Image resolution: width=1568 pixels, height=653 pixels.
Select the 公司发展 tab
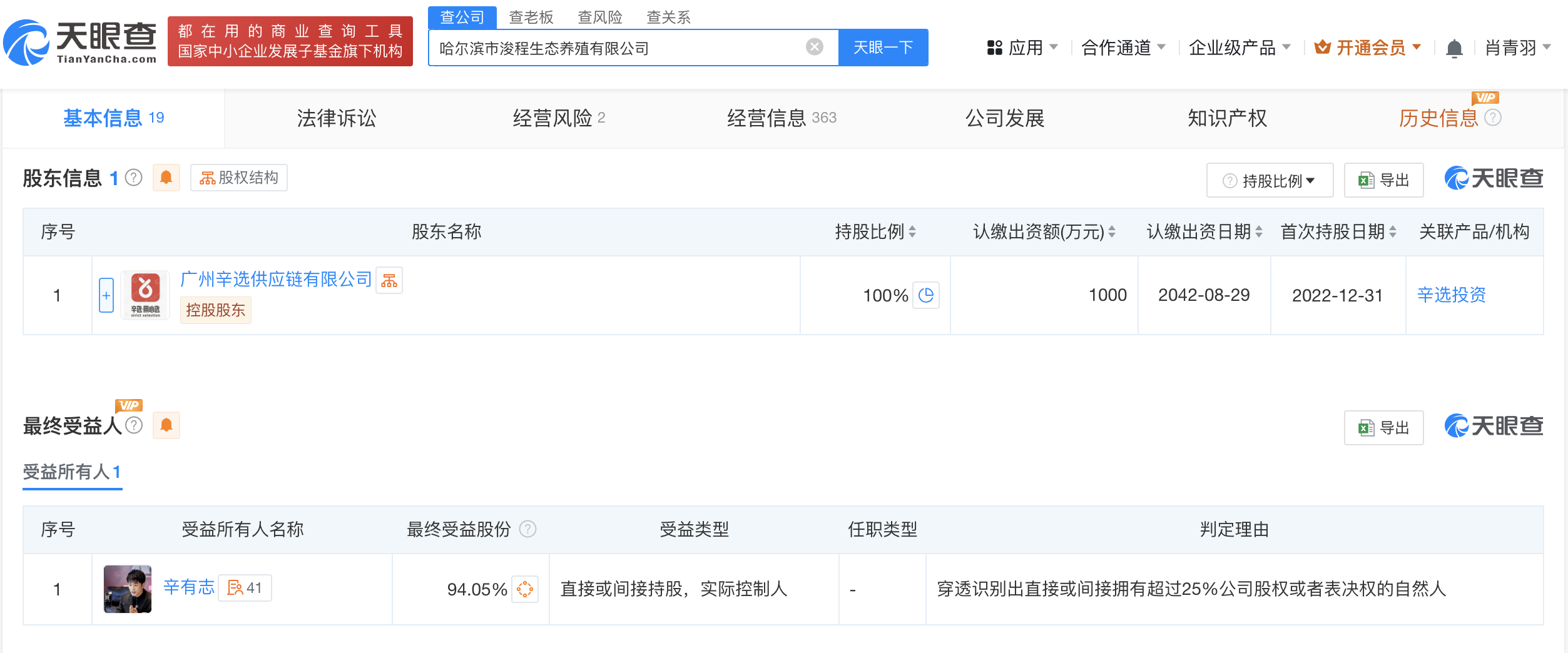click(1005, 118)
